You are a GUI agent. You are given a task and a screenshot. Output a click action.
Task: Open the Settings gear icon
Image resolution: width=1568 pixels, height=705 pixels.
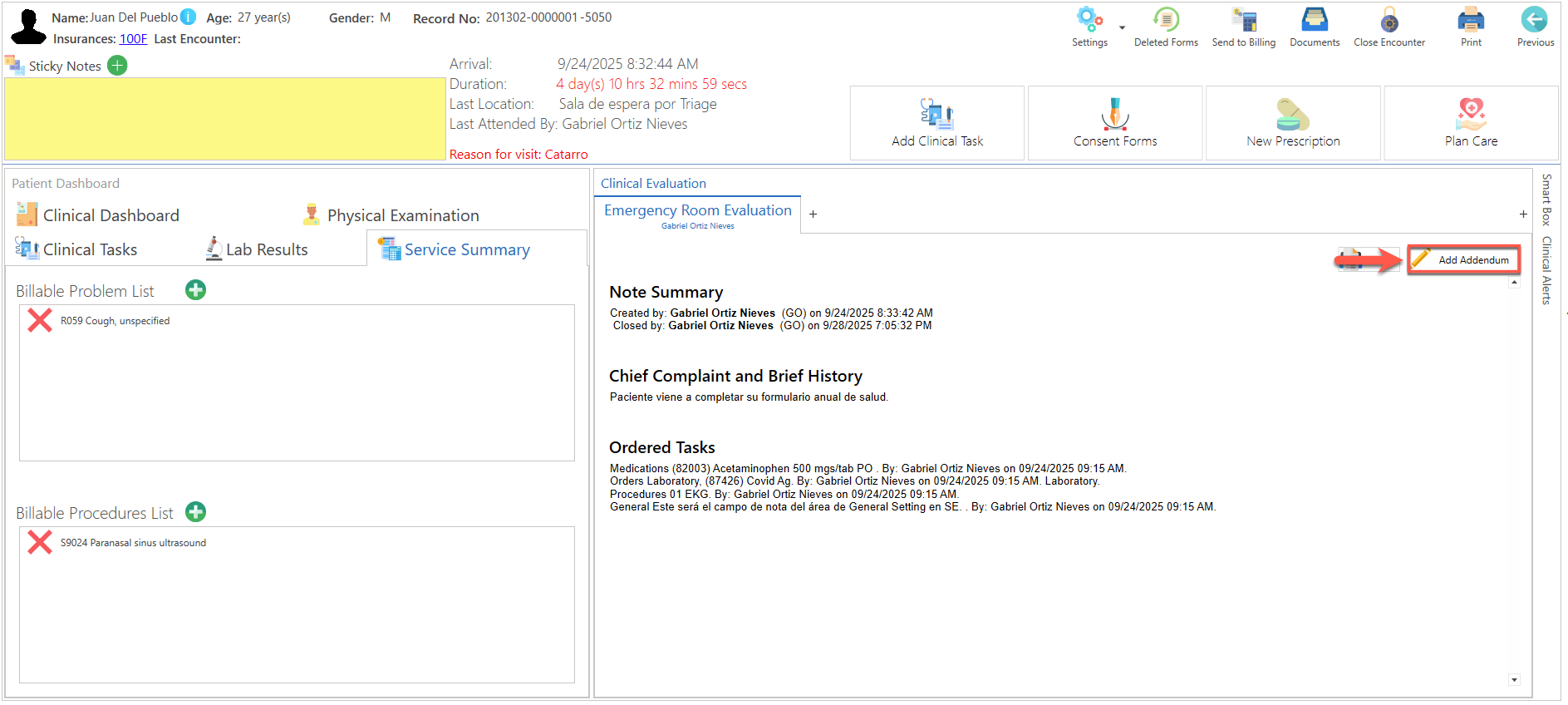pyautogui.click(x=1089, y=19)
